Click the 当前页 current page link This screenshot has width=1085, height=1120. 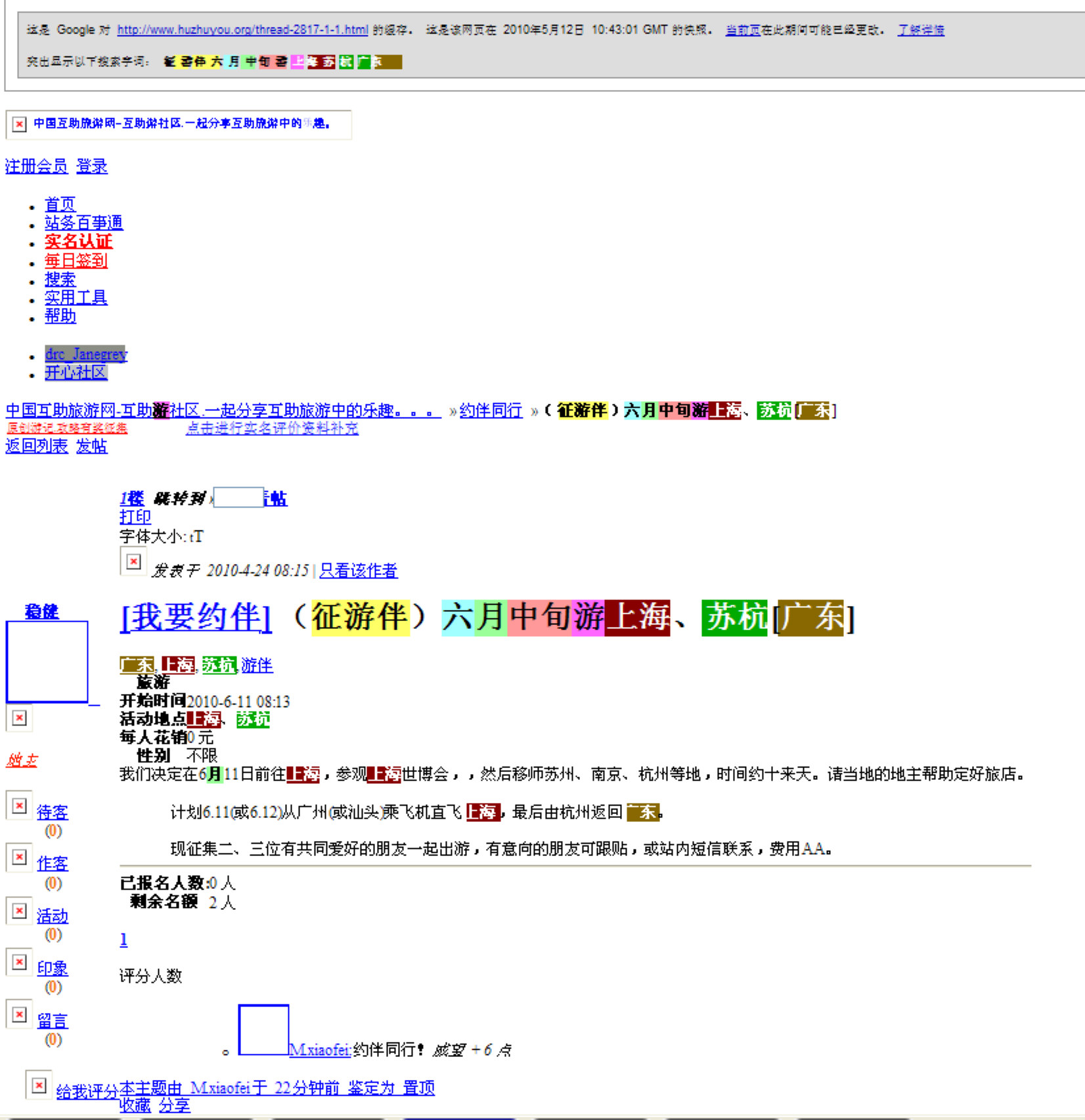(743, 30)
